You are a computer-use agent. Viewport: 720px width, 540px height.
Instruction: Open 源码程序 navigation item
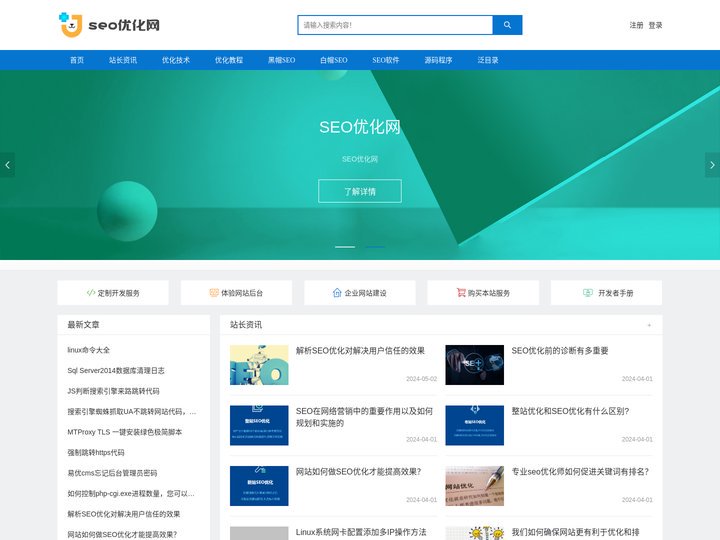pos(438,60)
